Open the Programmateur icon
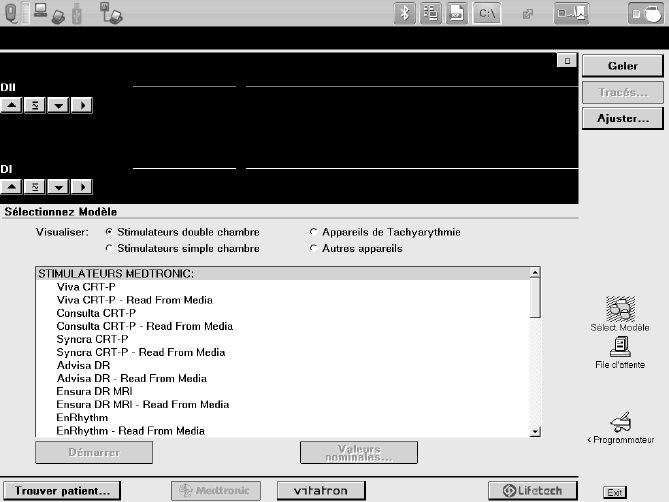 tap(621, 427)
